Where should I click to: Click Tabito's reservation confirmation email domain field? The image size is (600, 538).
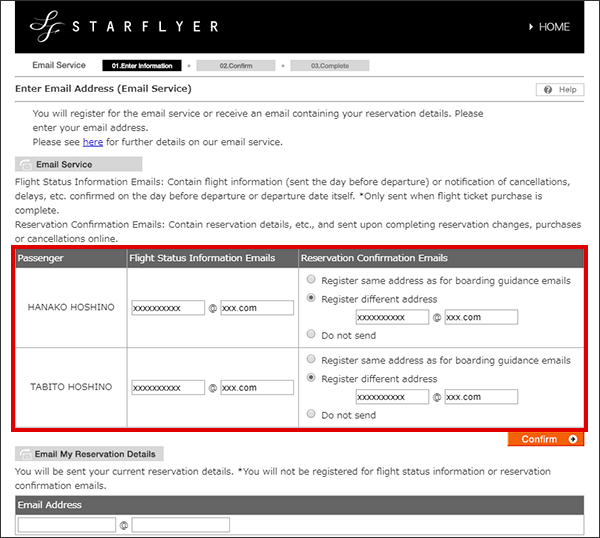coord(481,397)
